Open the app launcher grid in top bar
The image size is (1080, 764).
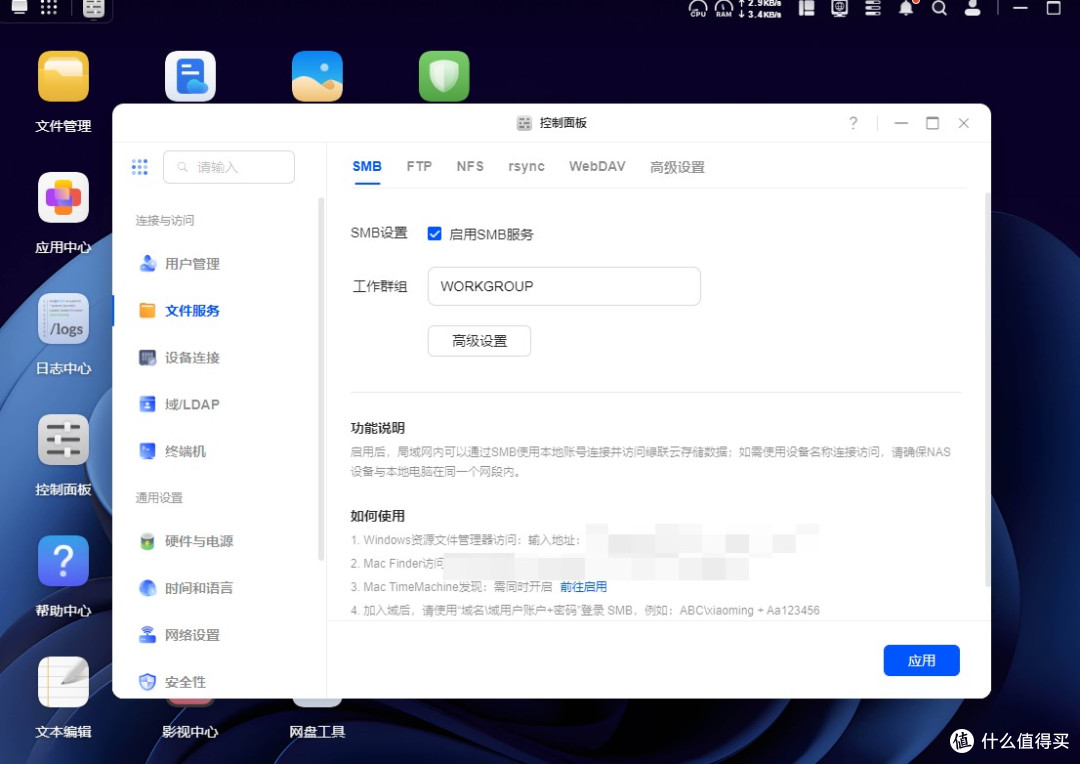click(x=48, y=8)
